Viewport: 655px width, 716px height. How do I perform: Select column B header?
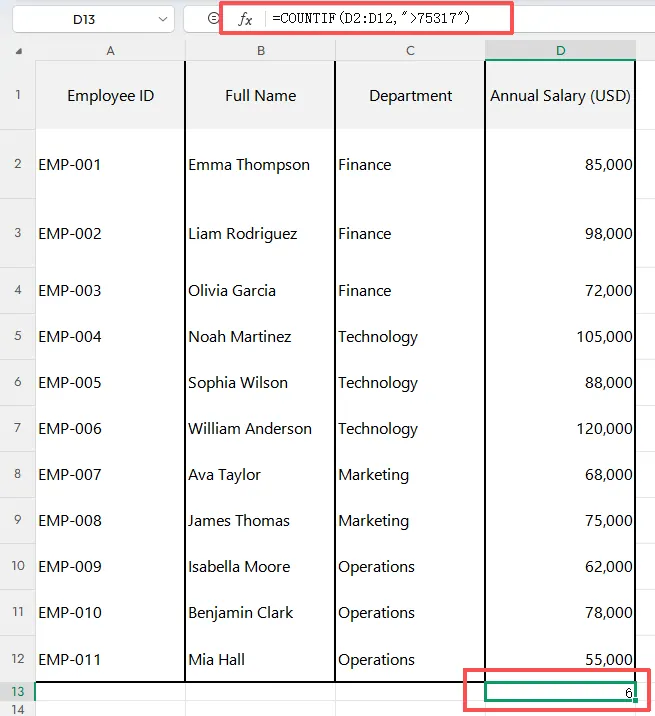click(x=260, y=50)
